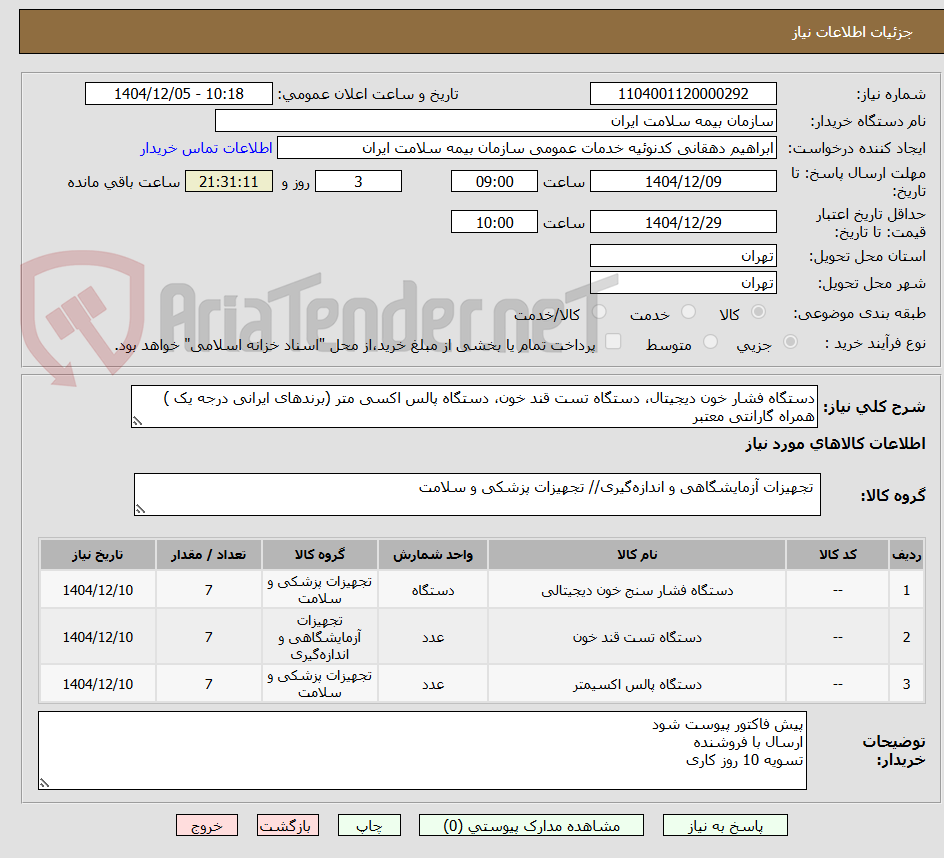The width and height of the screenshot is (944, 858).
Task: Select the کالا radio button
Action: pyautogui.click(x=759, y=312)
